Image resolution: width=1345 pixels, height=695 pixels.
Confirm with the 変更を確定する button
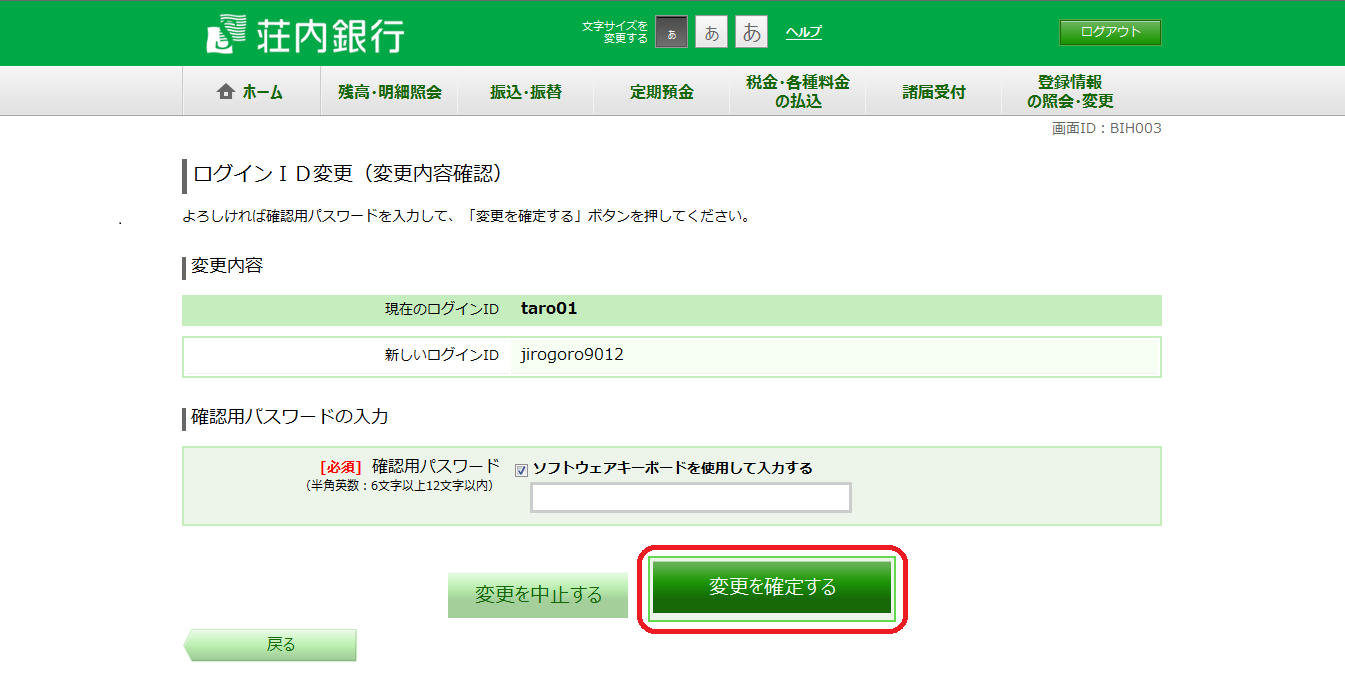(772, 587)
